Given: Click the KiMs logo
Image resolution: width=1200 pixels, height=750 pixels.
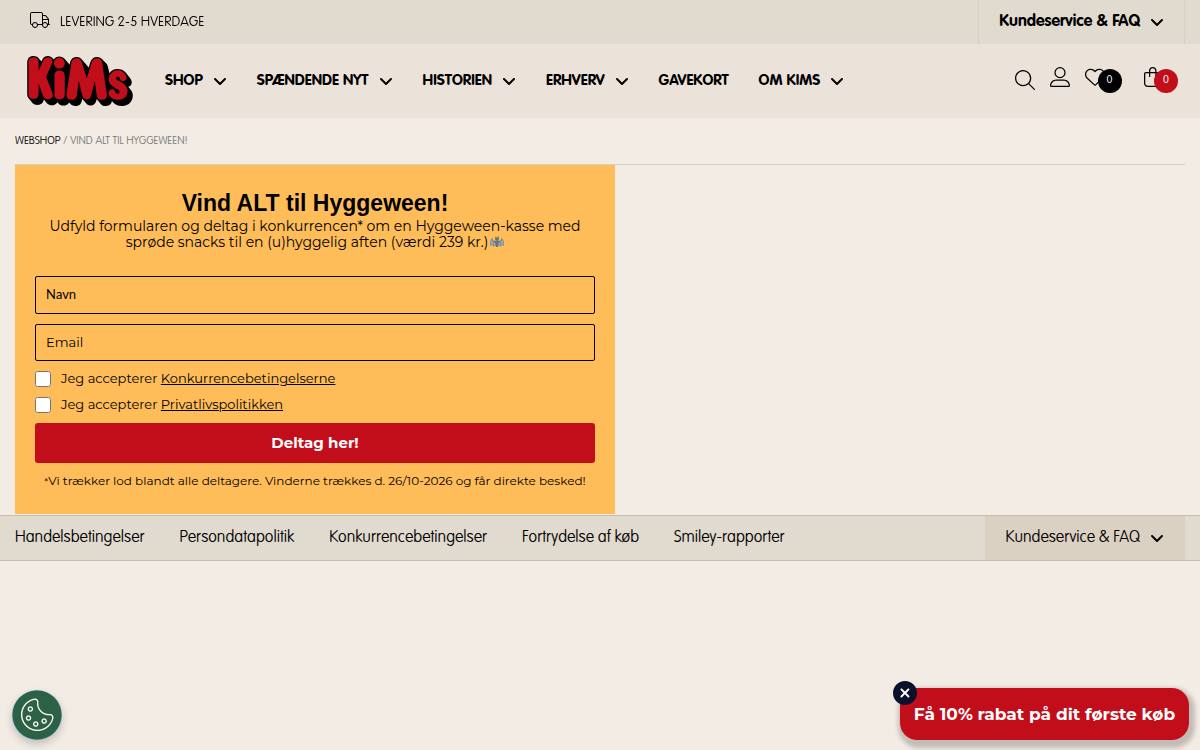Looking at the screenshot, I should click(x=80, y=80).
